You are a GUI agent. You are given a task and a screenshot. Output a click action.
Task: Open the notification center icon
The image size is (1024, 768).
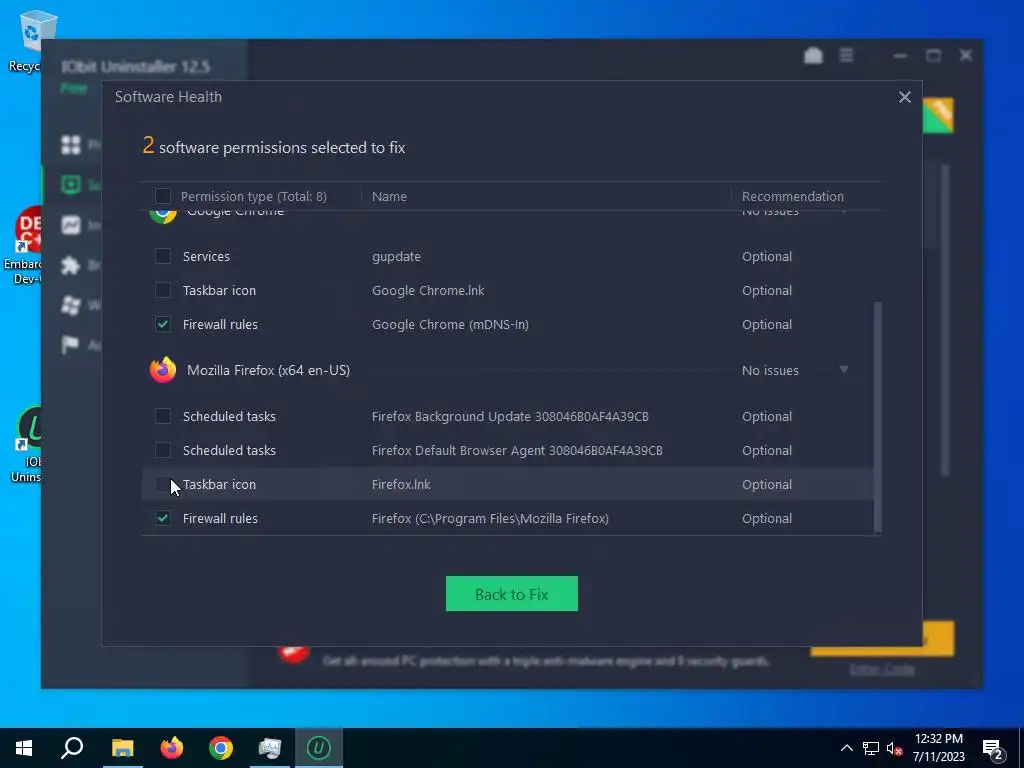click(993, 750)
